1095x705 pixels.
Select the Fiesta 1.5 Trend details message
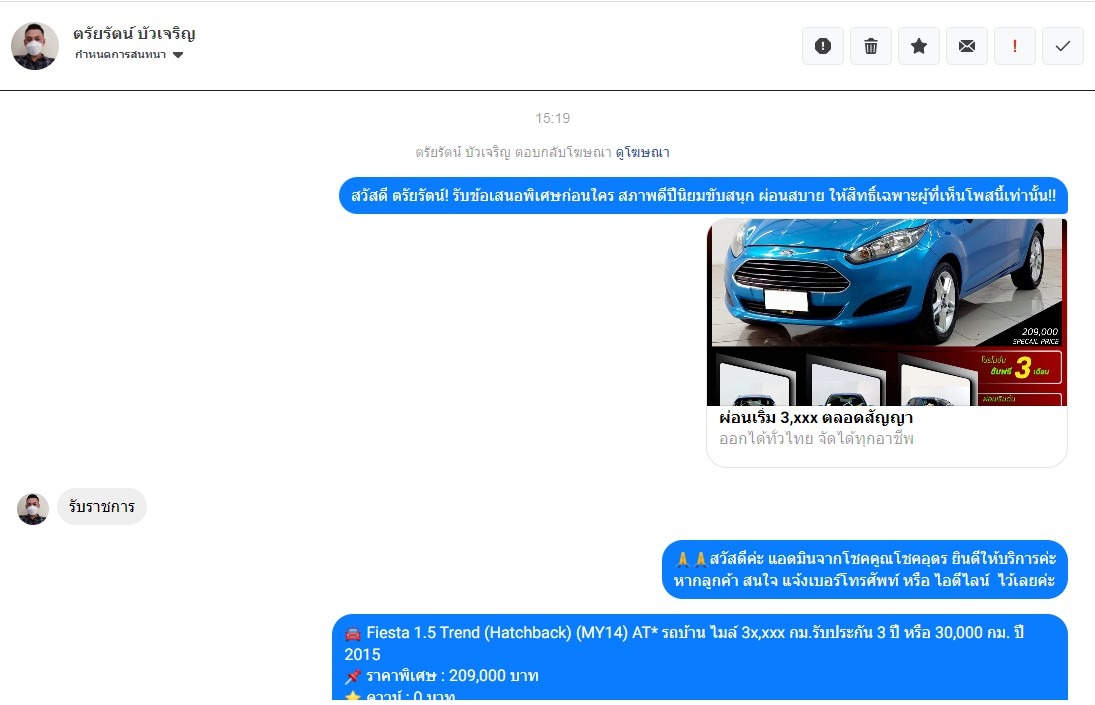click(x=700, y=657)
